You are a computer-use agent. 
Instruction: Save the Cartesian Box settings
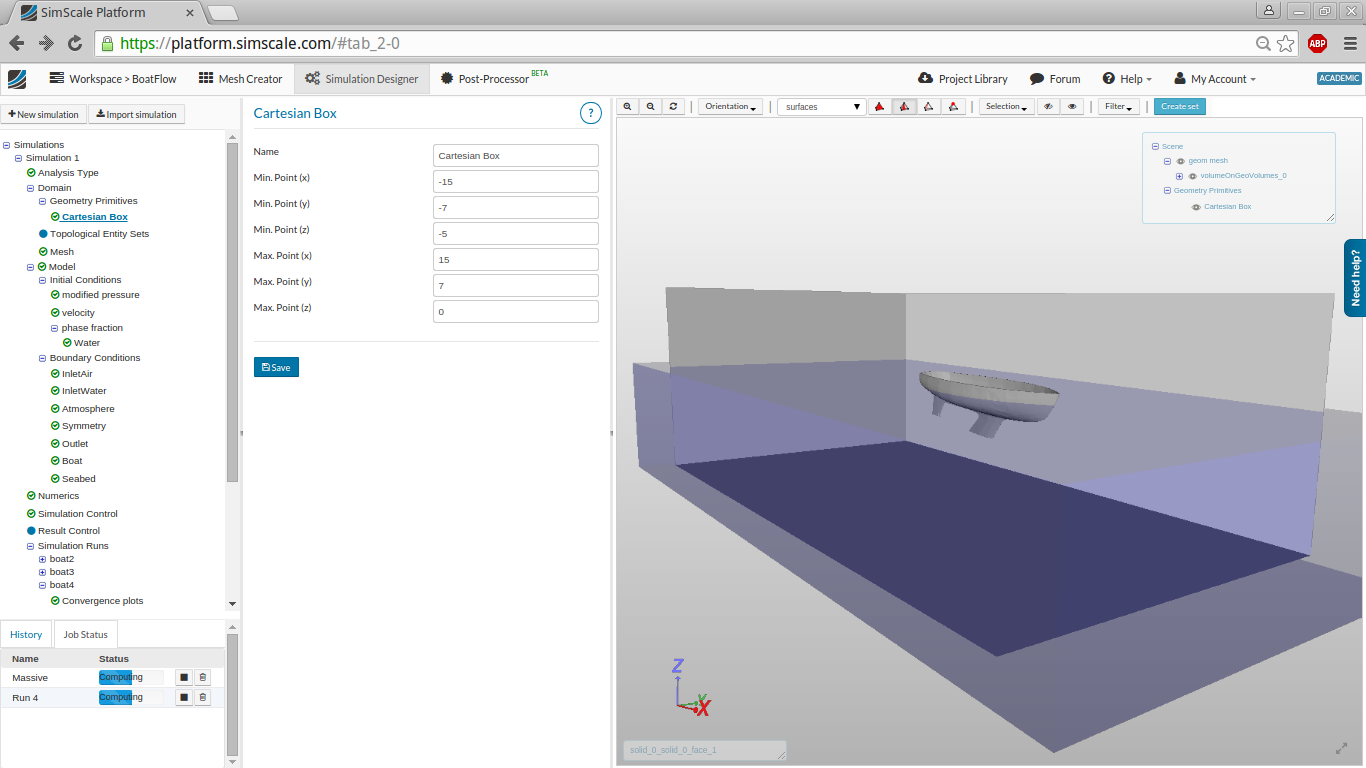tap(276, 367)
